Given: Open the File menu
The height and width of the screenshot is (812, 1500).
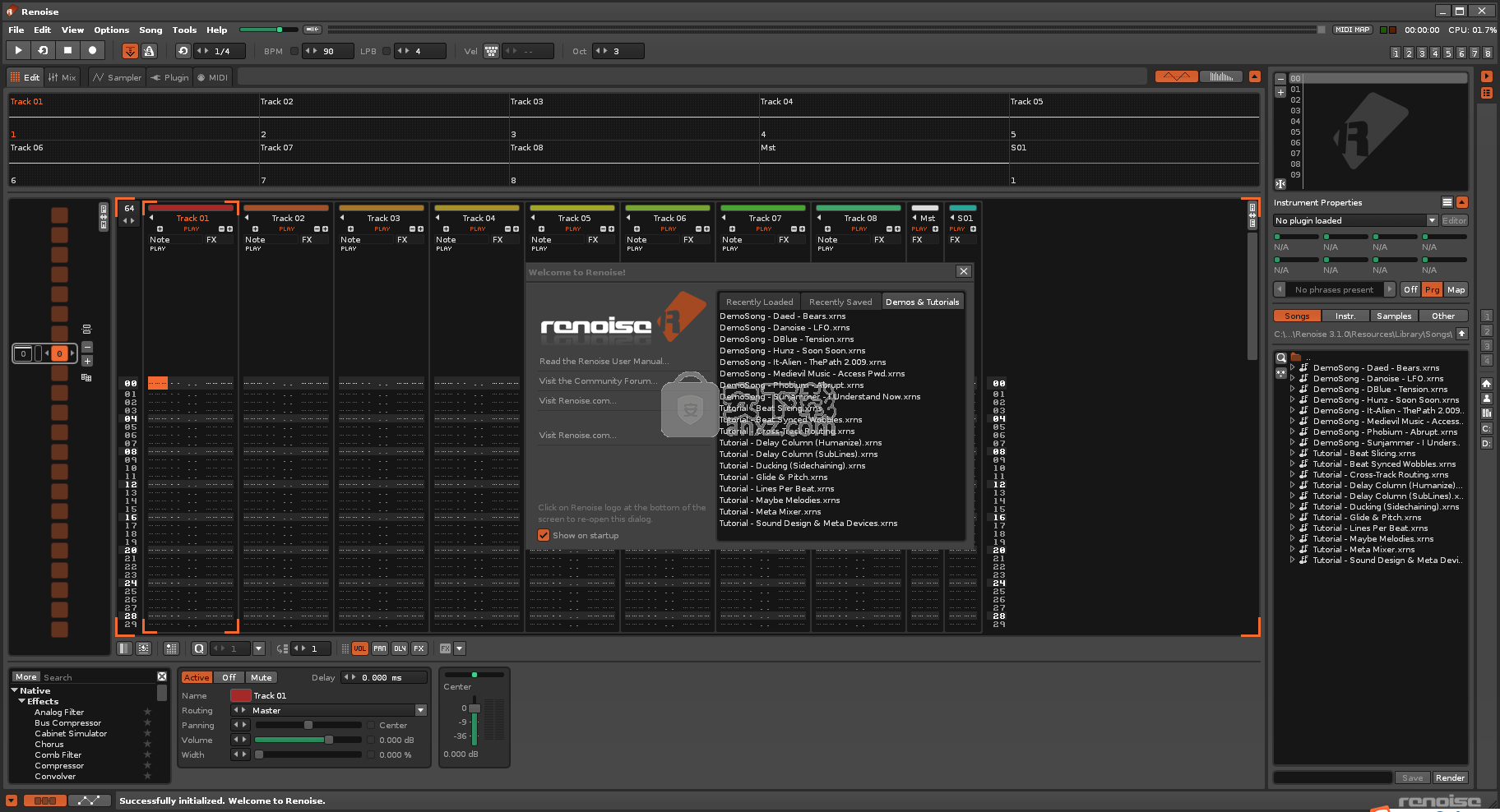Looking at the screenshot, I should [x=16, y=30].
